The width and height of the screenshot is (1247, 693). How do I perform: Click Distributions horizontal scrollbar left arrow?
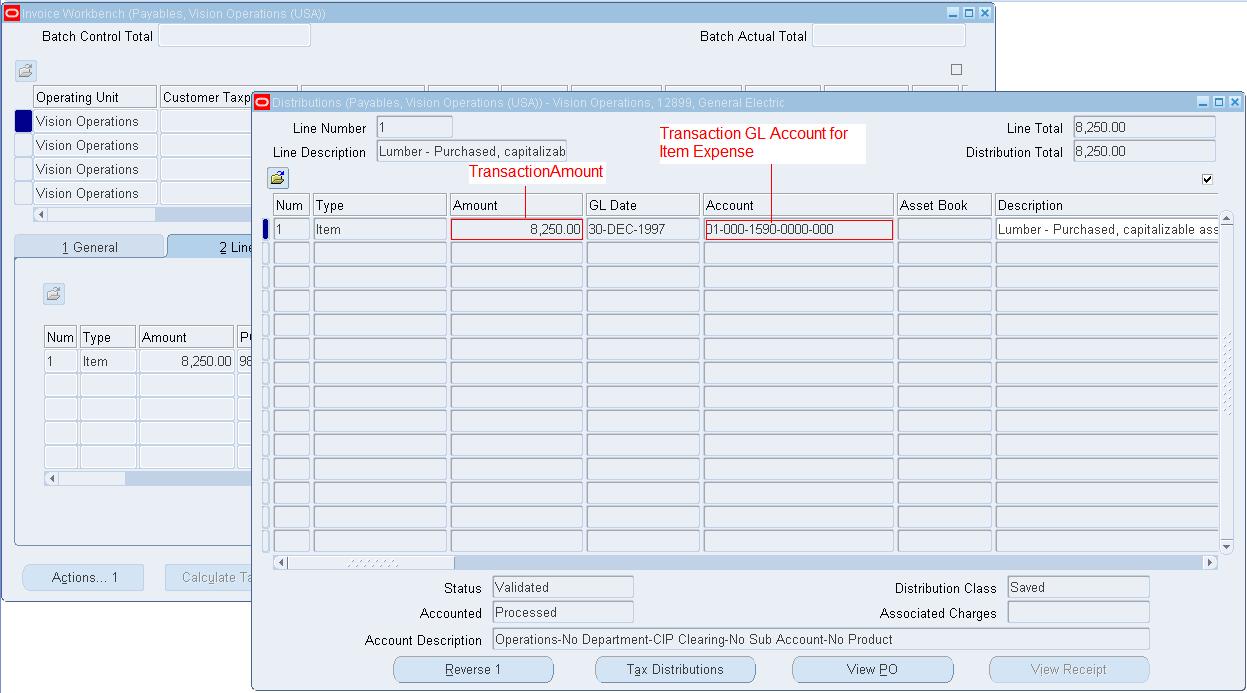click(x=281, y=563)
